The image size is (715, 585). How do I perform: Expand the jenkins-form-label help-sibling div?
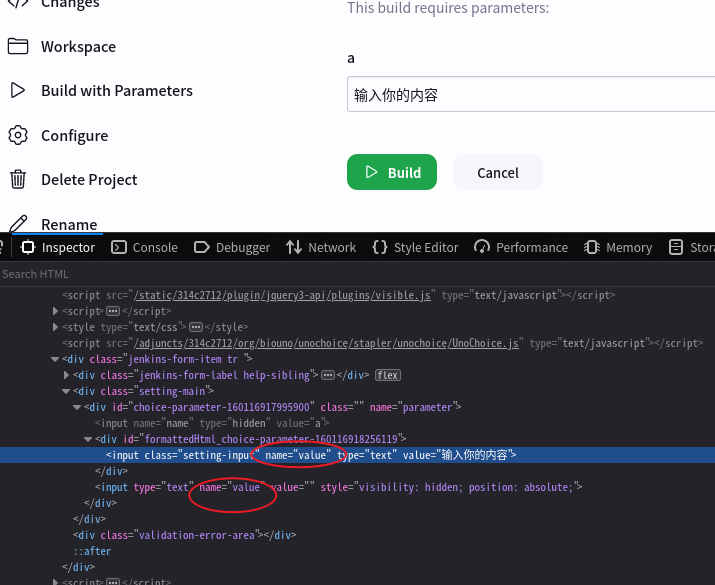pyautogui.click(x=67, y=375)
